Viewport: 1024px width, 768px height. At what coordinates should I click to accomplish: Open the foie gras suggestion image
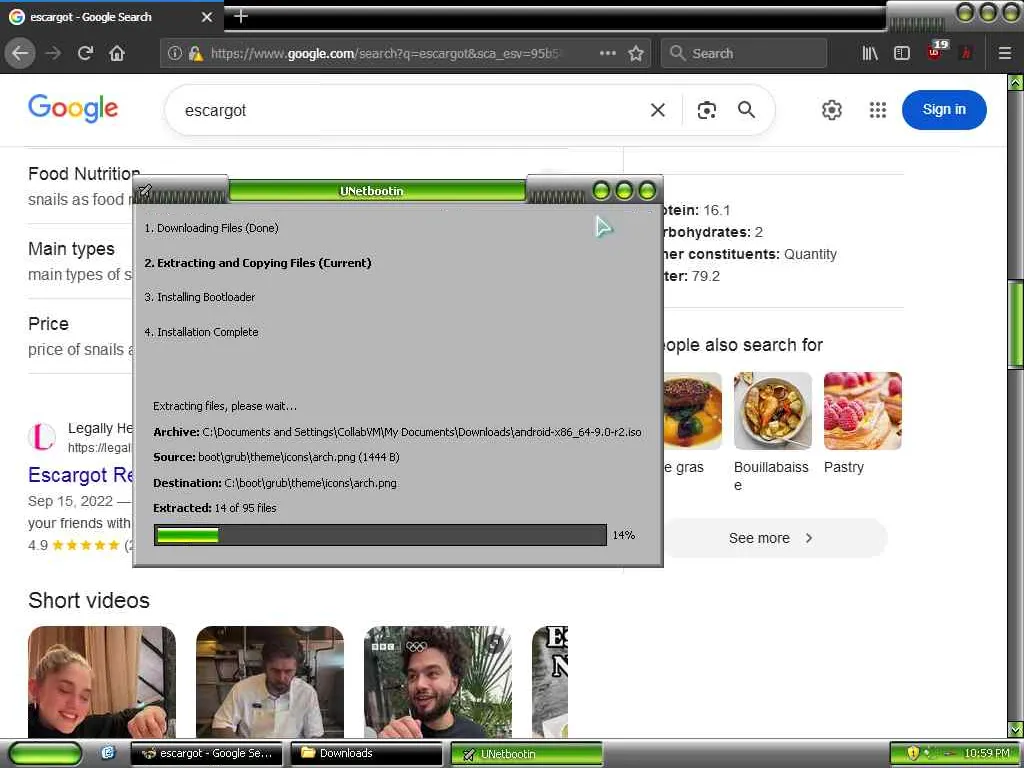[692, 411]
